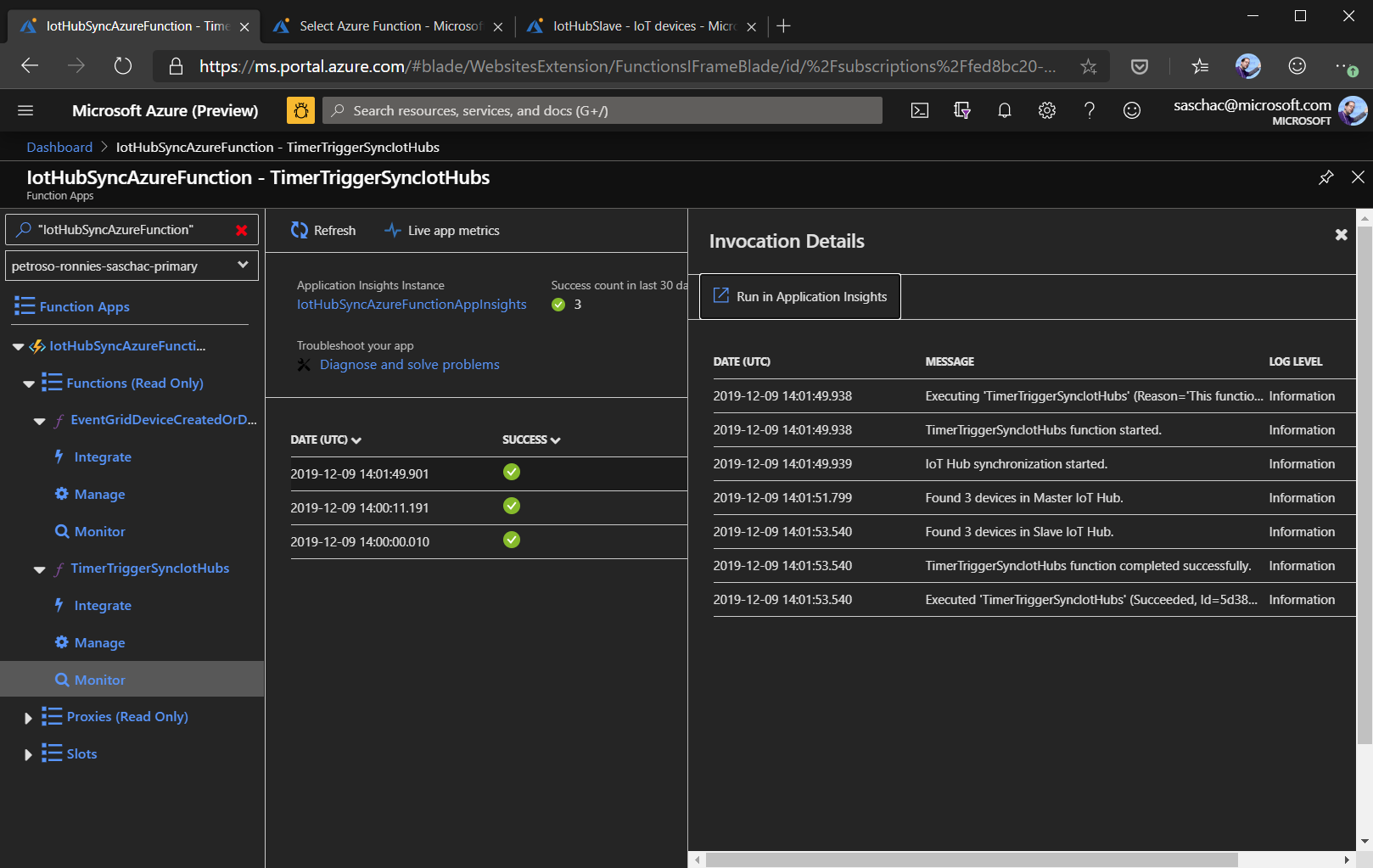
Task: Pin the blade to dashboard
Action: [1325, 177]
